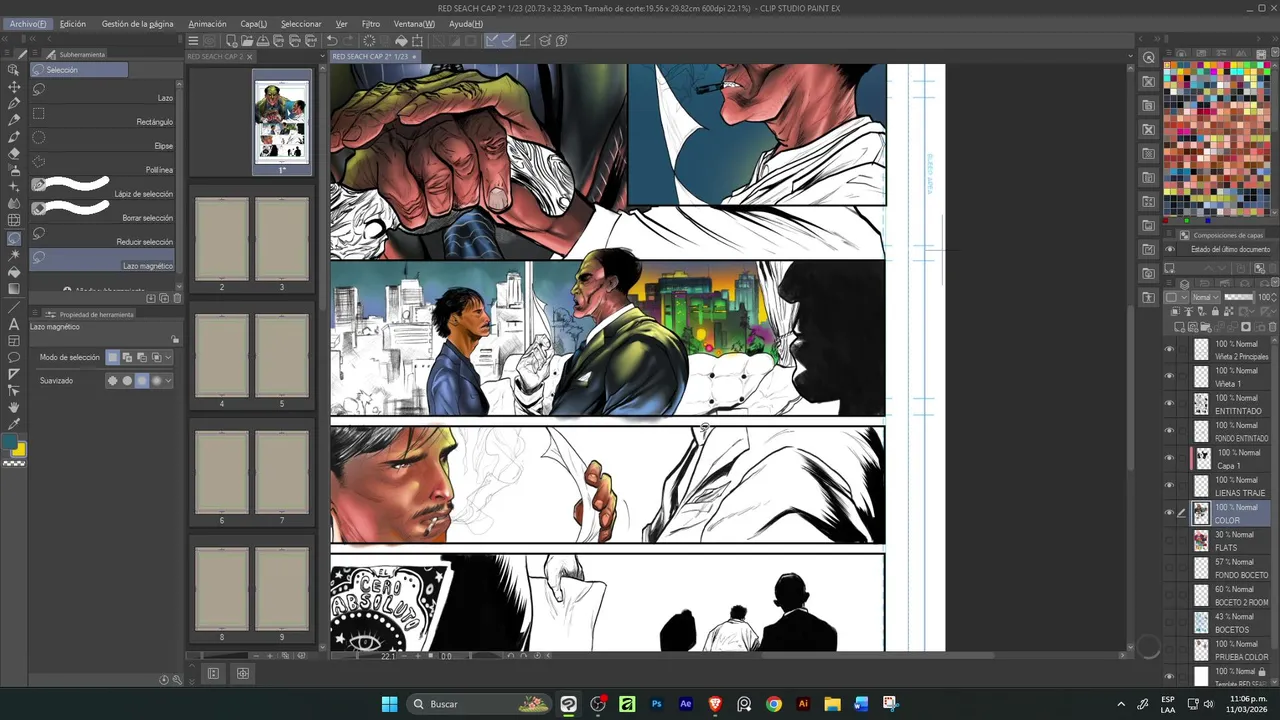Select the Fill bucket tool in the toolbox
The width and height of the screenshot is (1280, 720).
(14, 272)
